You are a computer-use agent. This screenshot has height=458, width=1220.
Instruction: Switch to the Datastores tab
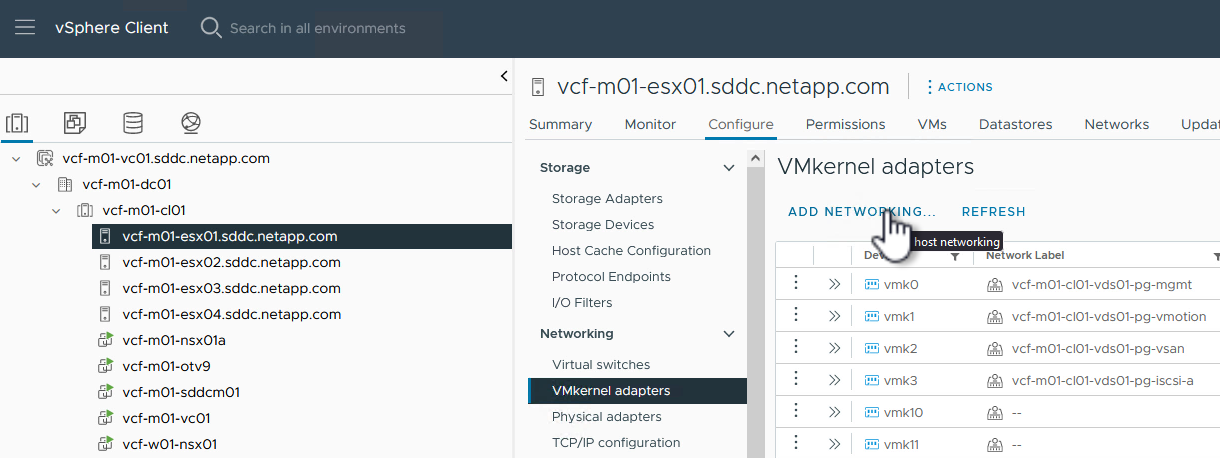click(x=1015, y=125)
